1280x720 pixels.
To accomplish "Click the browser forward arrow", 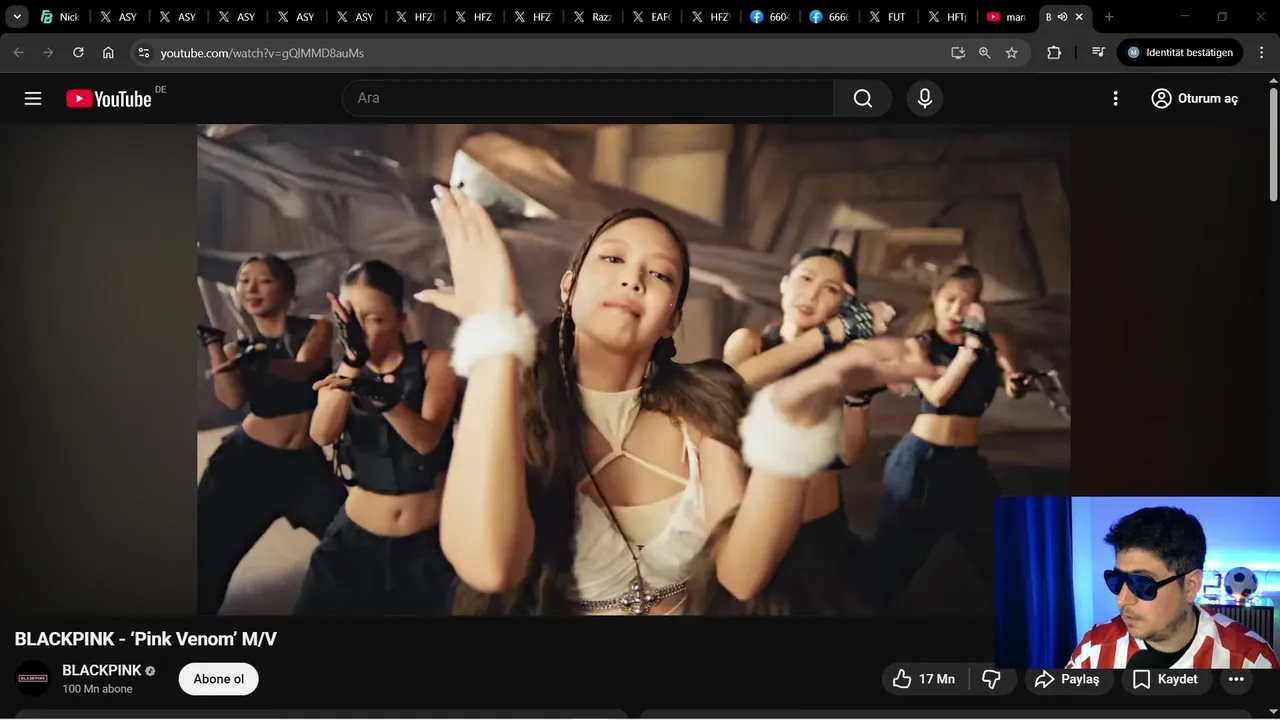I will point(48,52).
